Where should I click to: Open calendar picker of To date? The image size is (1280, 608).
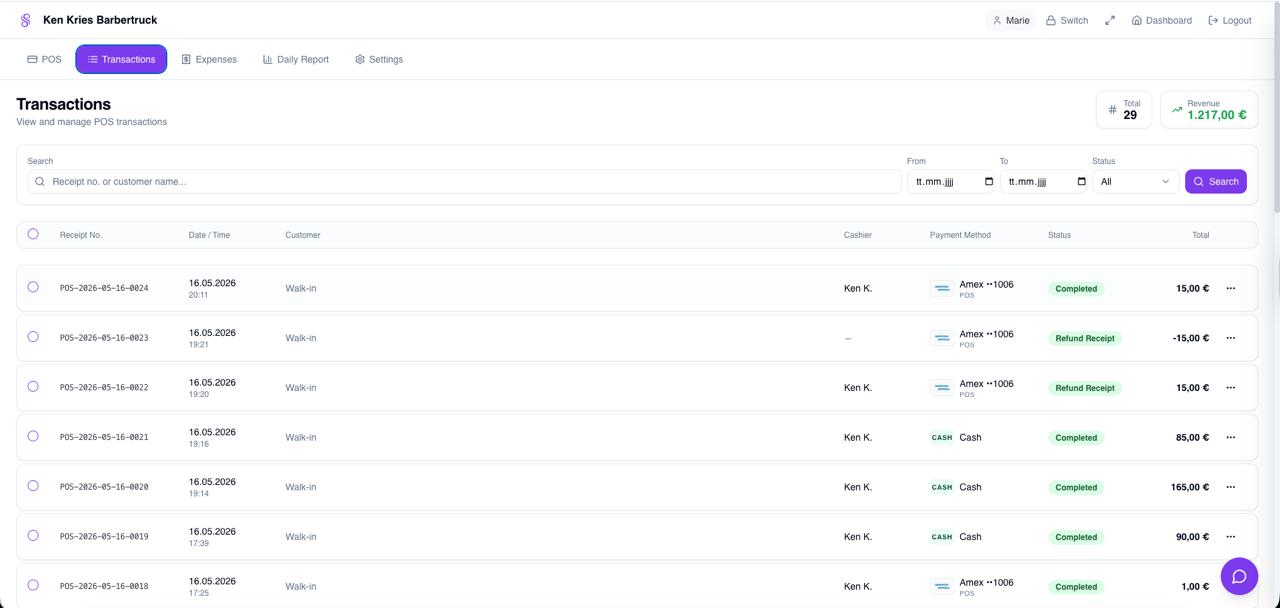click(1081, 182)
